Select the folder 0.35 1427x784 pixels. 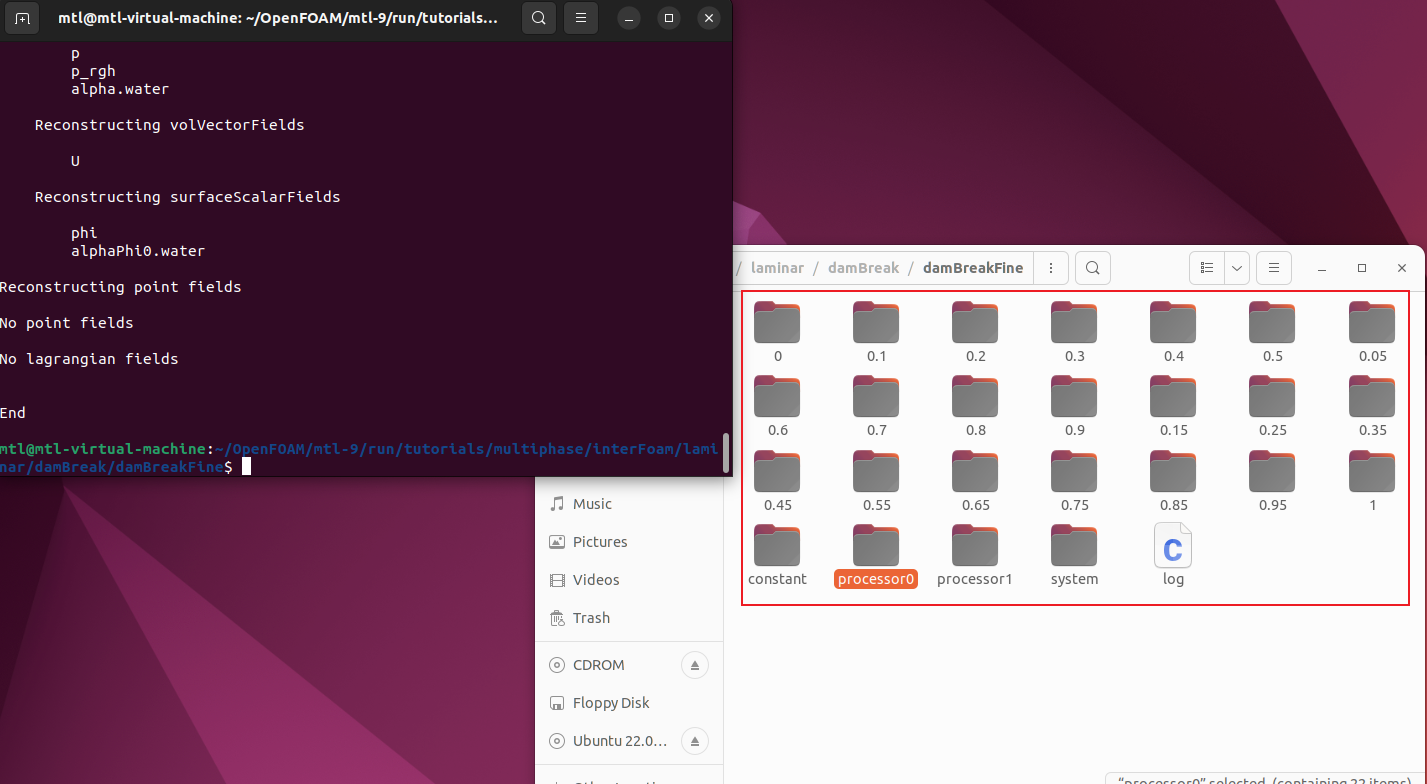tap(1372, 407)
